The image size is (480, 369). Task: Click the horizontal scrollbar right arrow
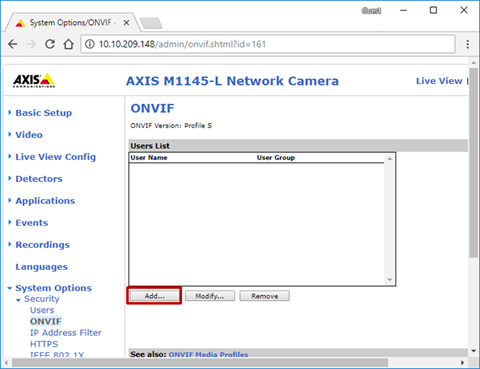tap(462, 362)
